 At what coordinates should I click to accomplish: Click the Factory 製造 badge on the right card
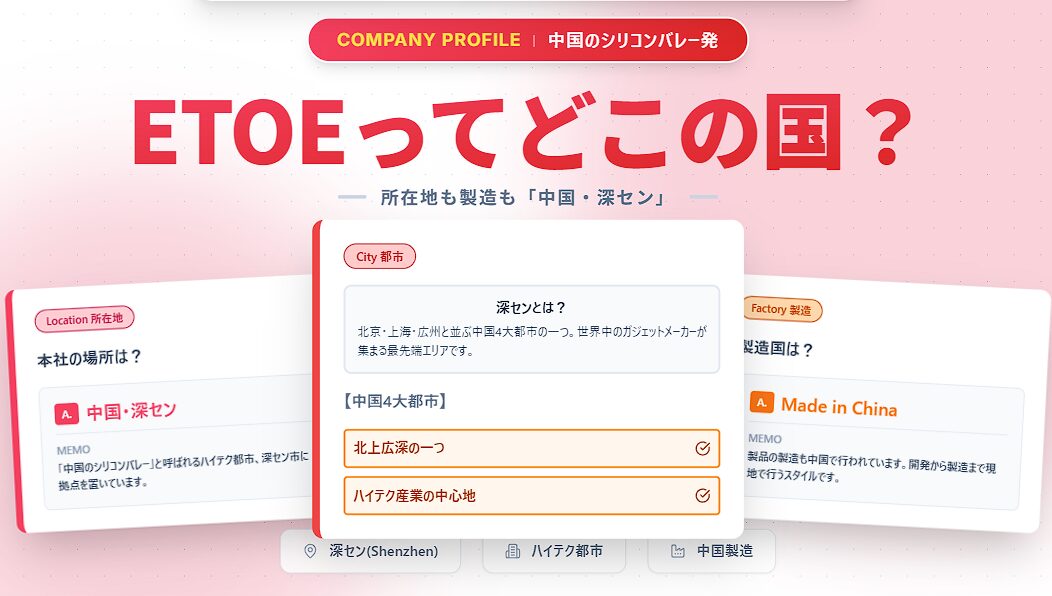coord(784,311)
